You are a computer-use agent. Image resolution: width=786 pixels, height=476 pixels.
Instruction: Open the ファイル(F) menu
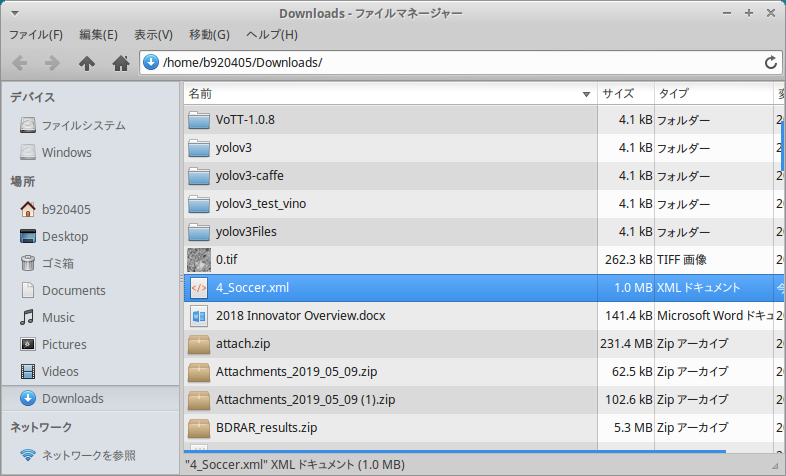click(36, 35)
